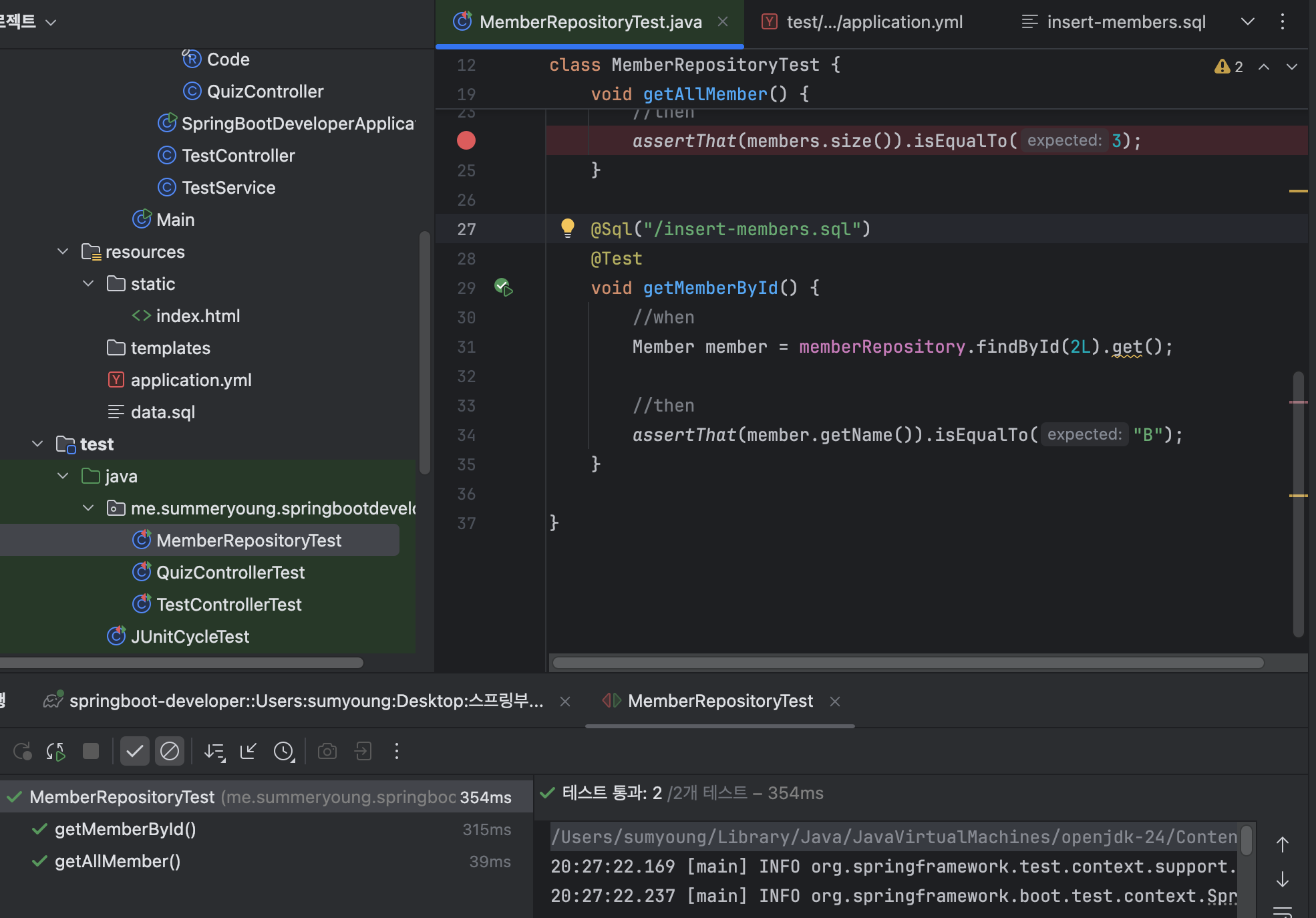Collapse all test results icon
The height and width of the screenshot is (918, 1316).
tap(249, 752)
